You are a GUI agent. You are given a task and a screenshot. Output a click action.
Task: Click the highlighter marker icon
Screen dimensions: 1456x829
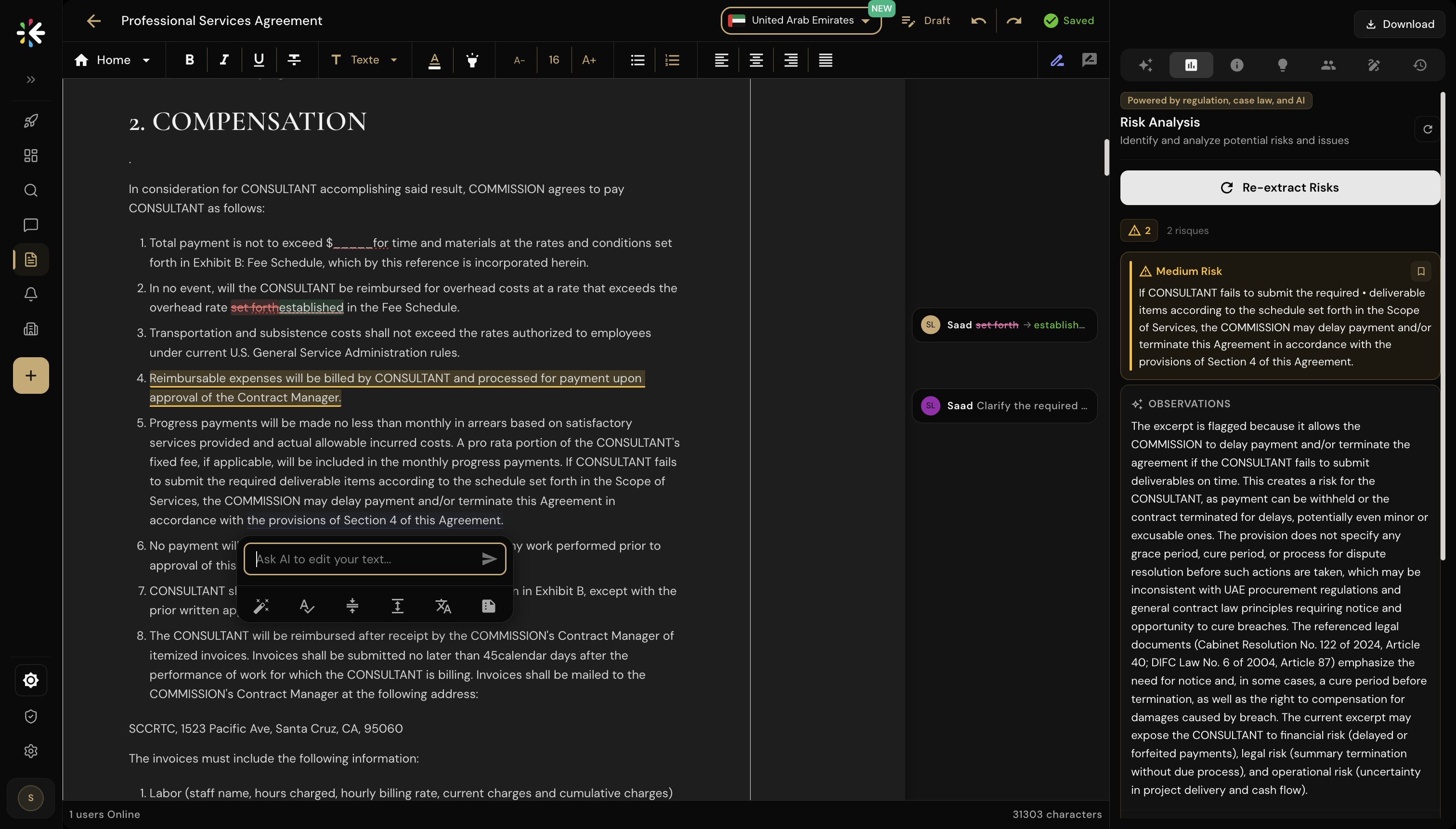point(472,60)
